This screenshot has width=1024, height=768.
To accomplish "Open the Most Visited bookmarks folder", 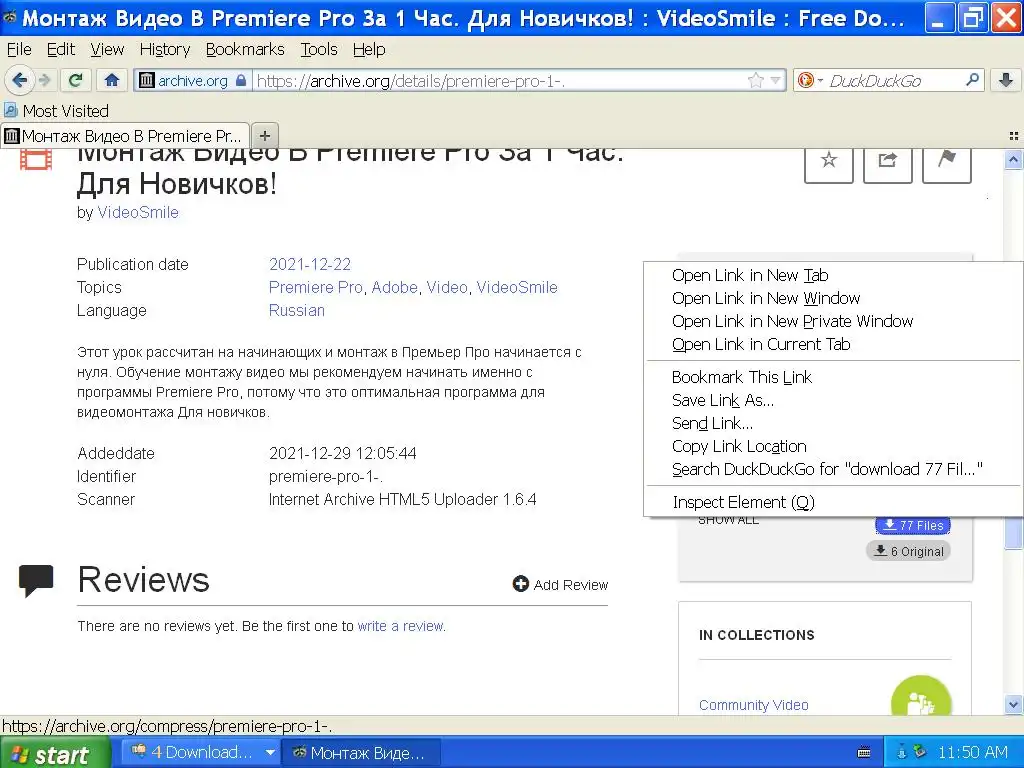I will 56,111.
